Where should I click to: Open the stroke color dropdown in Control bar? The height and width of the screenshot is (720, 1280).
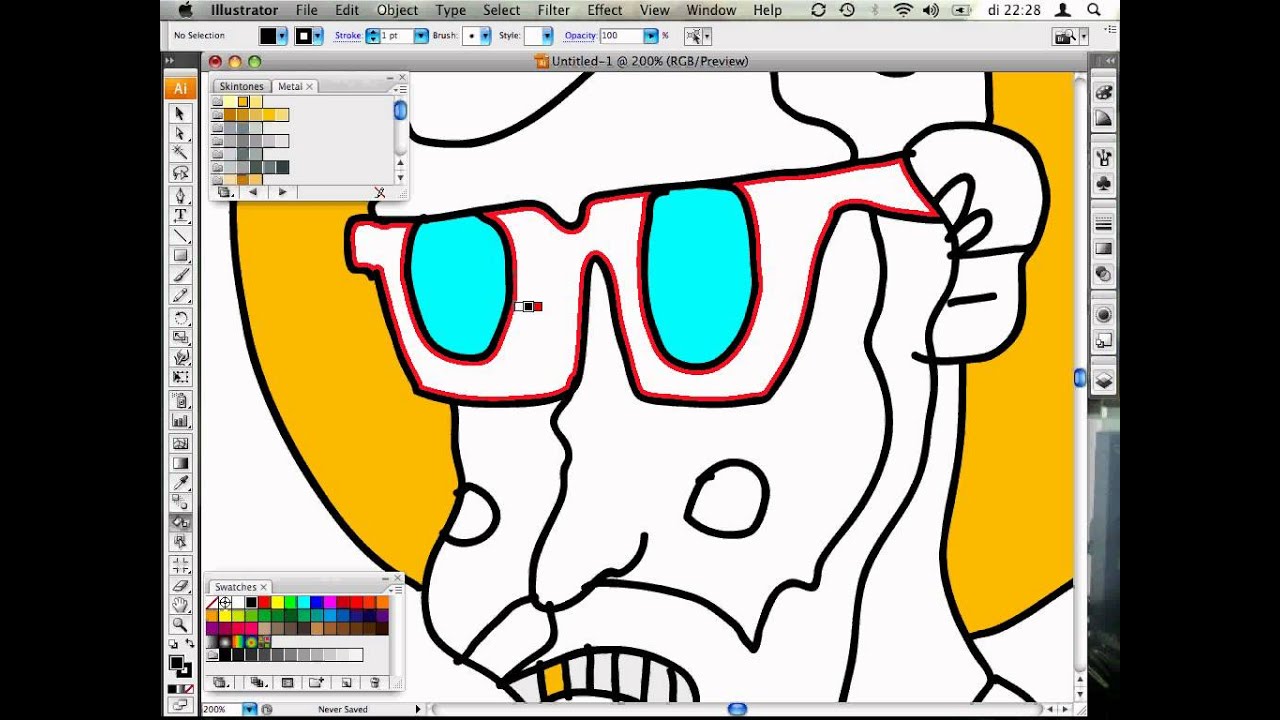click(x=318, y=36)
